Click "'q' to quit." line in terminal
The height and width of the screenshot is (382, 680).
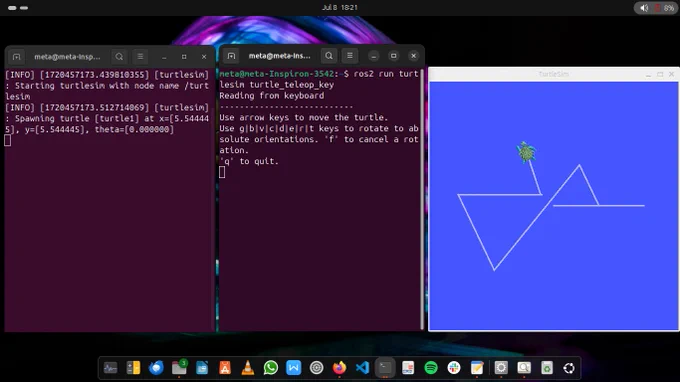coord(249,161)
